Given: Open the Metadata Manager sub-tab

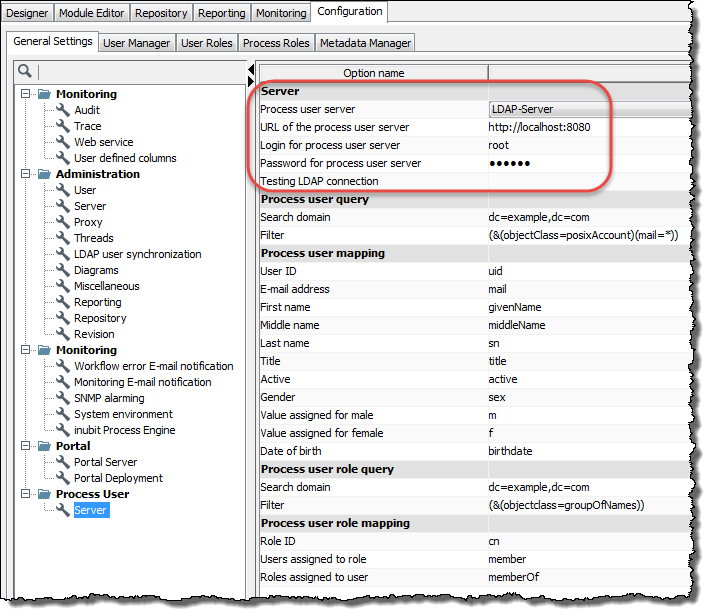Looking at the screenshot, I should [x=365, y=43].
